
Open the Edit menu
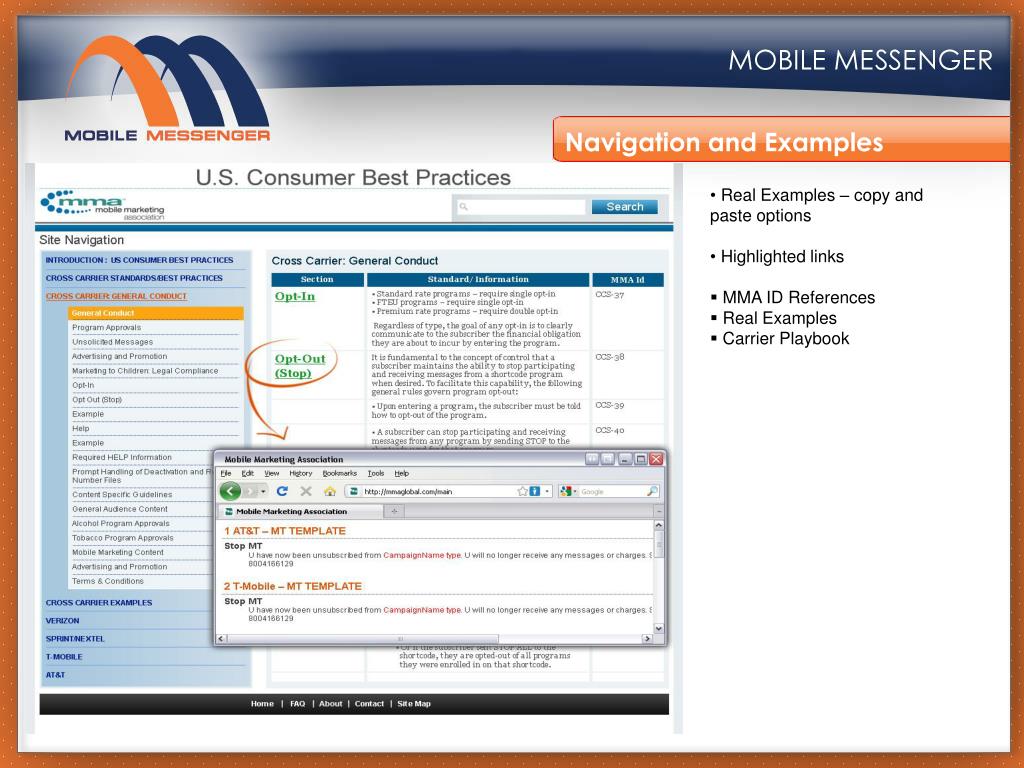click(x=248, y=473)
